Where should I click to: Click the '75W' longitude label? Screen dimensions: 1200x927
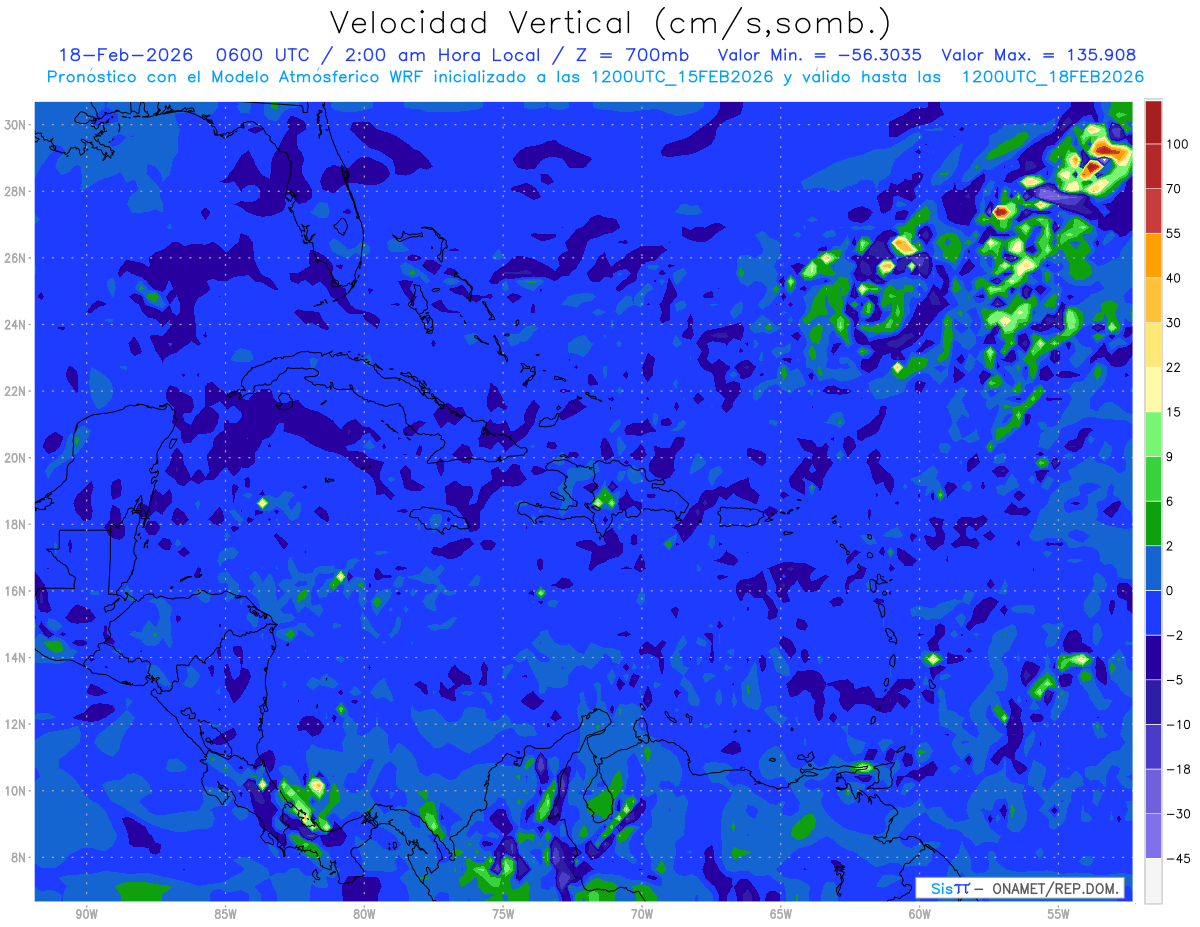pyautogui.click(x=503, y=913)
